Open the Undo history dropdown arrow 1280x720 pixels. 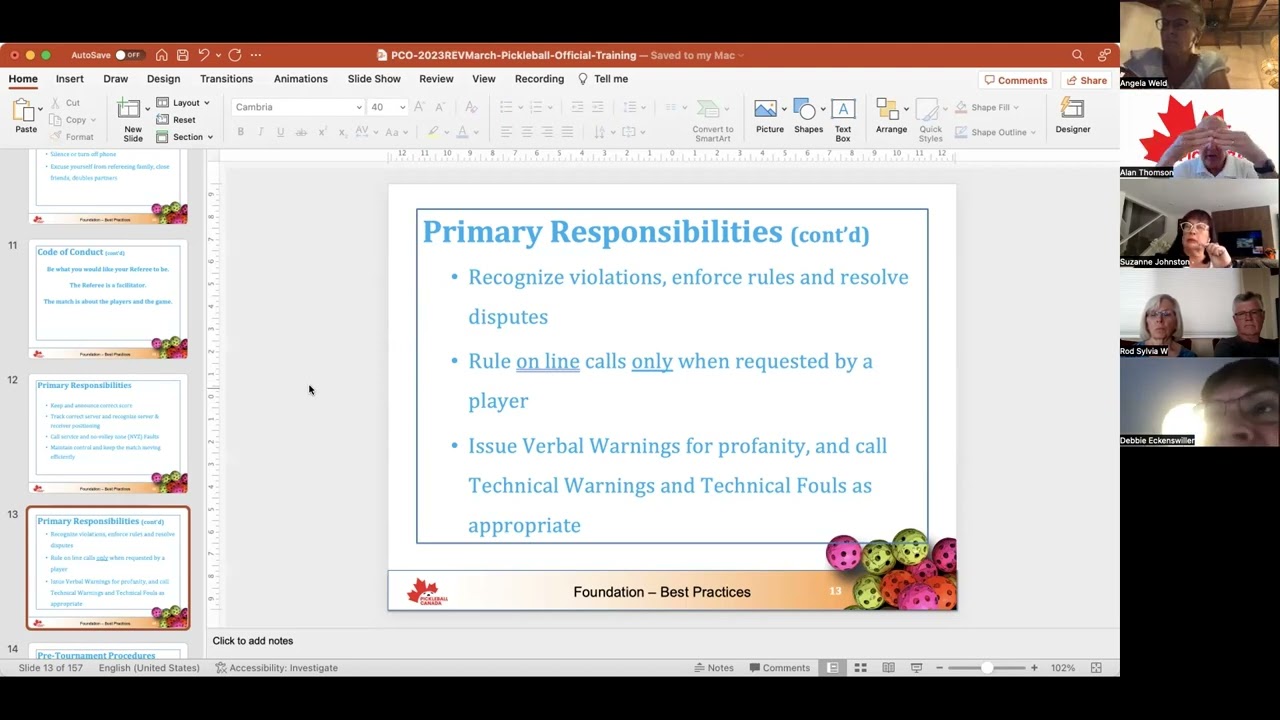click(x=218, y=55)
